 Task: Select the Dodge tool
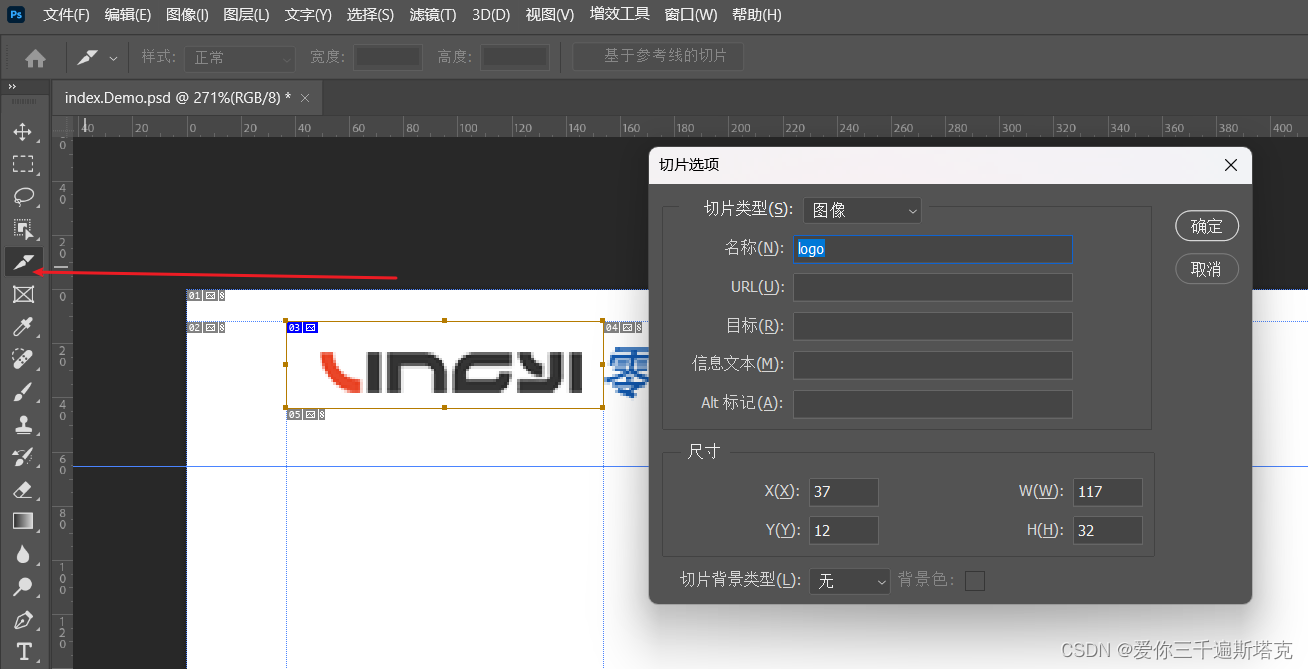click(x=23, y=586)
